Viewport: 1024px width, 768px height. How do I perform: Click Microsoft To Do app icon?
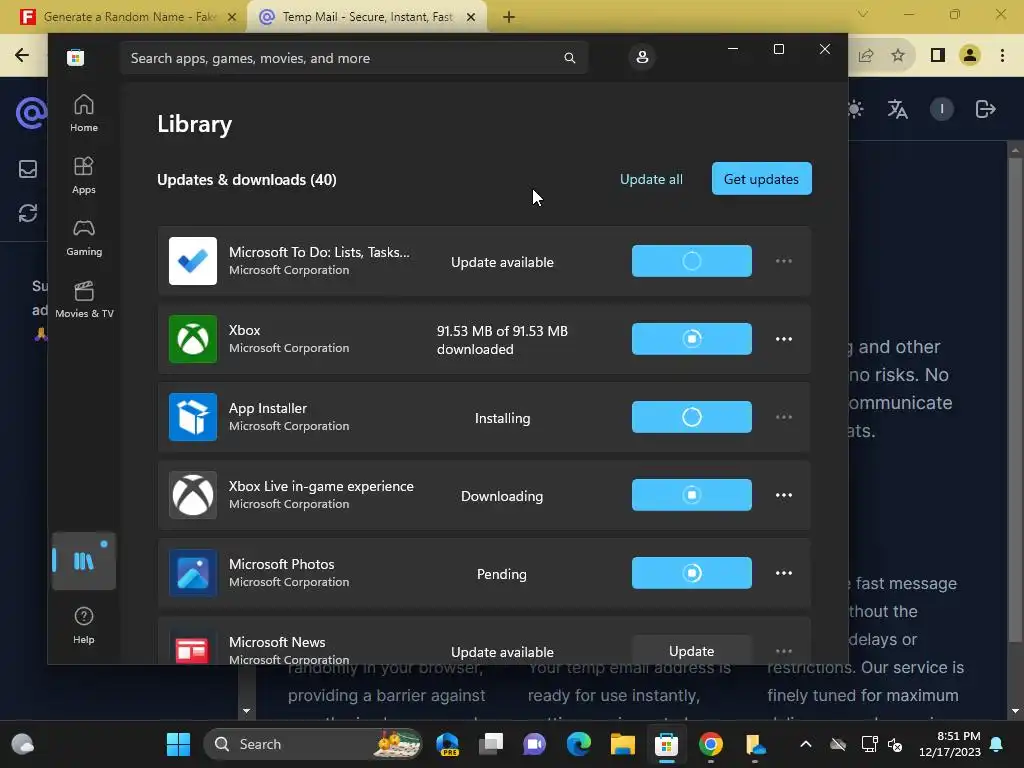(x=193, y=261)
